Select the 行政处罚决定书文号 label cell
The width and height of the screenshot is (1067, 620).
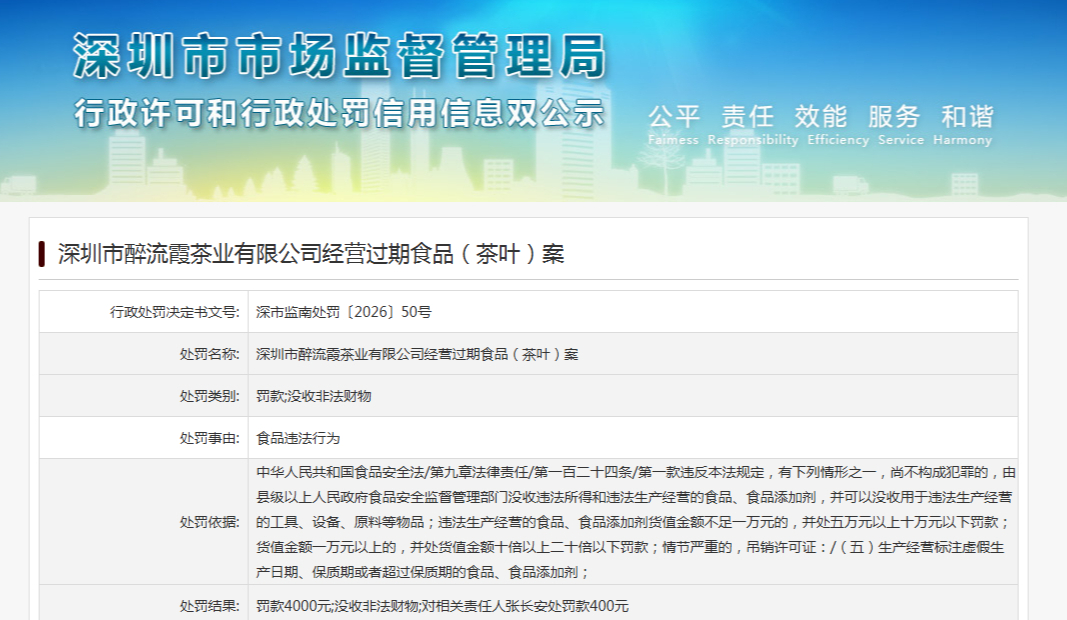(144, 312)
